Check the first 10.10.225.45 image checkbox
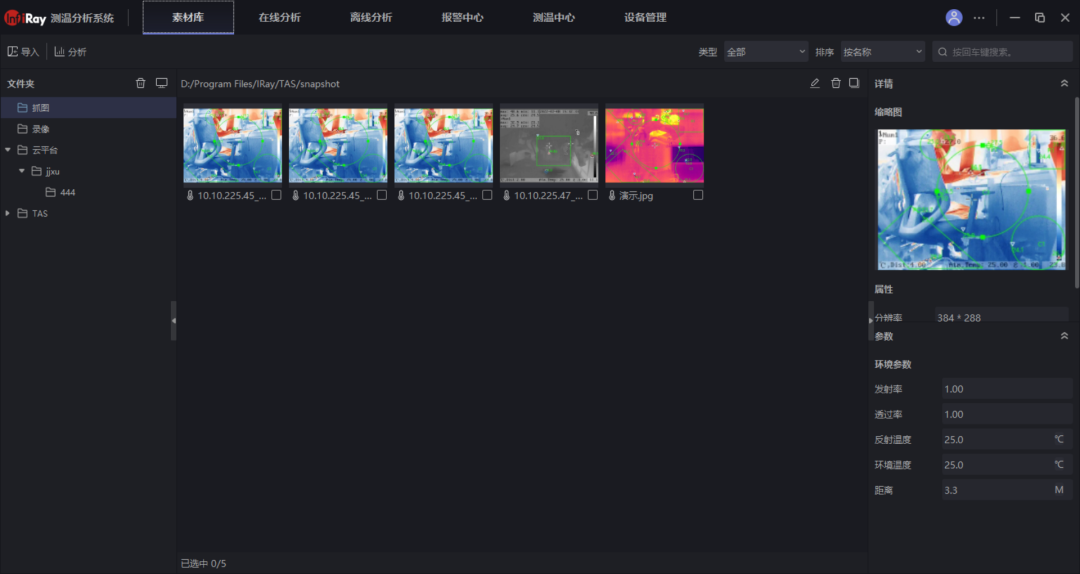 276,196
